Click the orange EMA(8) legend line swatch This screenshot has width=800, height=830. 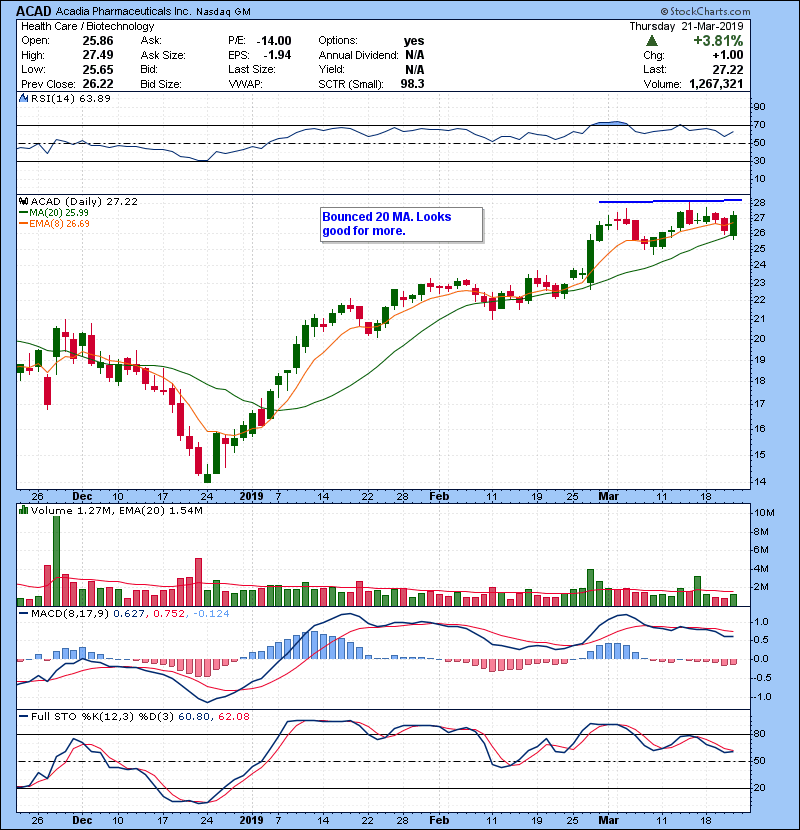pos(23,224)
